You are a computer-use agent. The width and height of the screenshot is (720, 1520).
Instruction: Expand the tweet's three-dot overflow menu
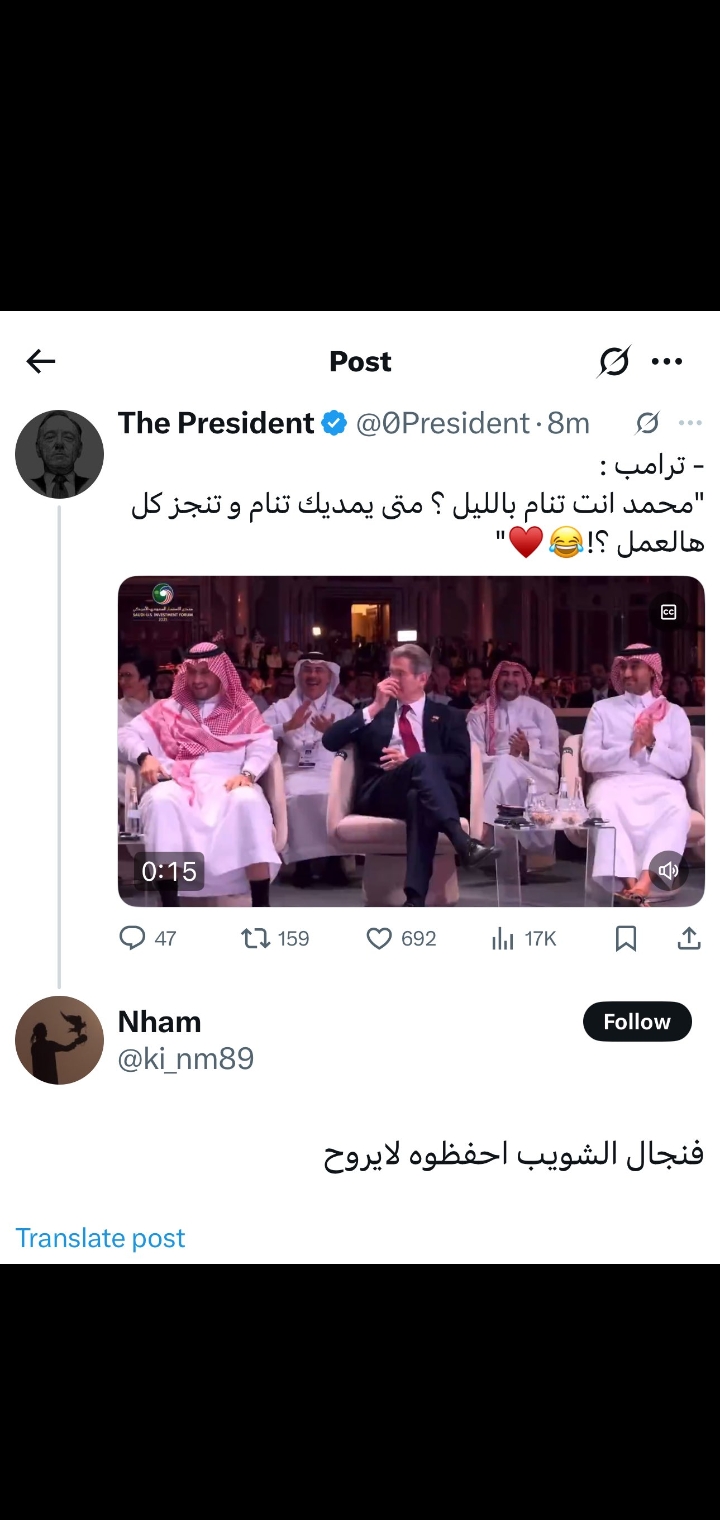[x=690, y=424]
